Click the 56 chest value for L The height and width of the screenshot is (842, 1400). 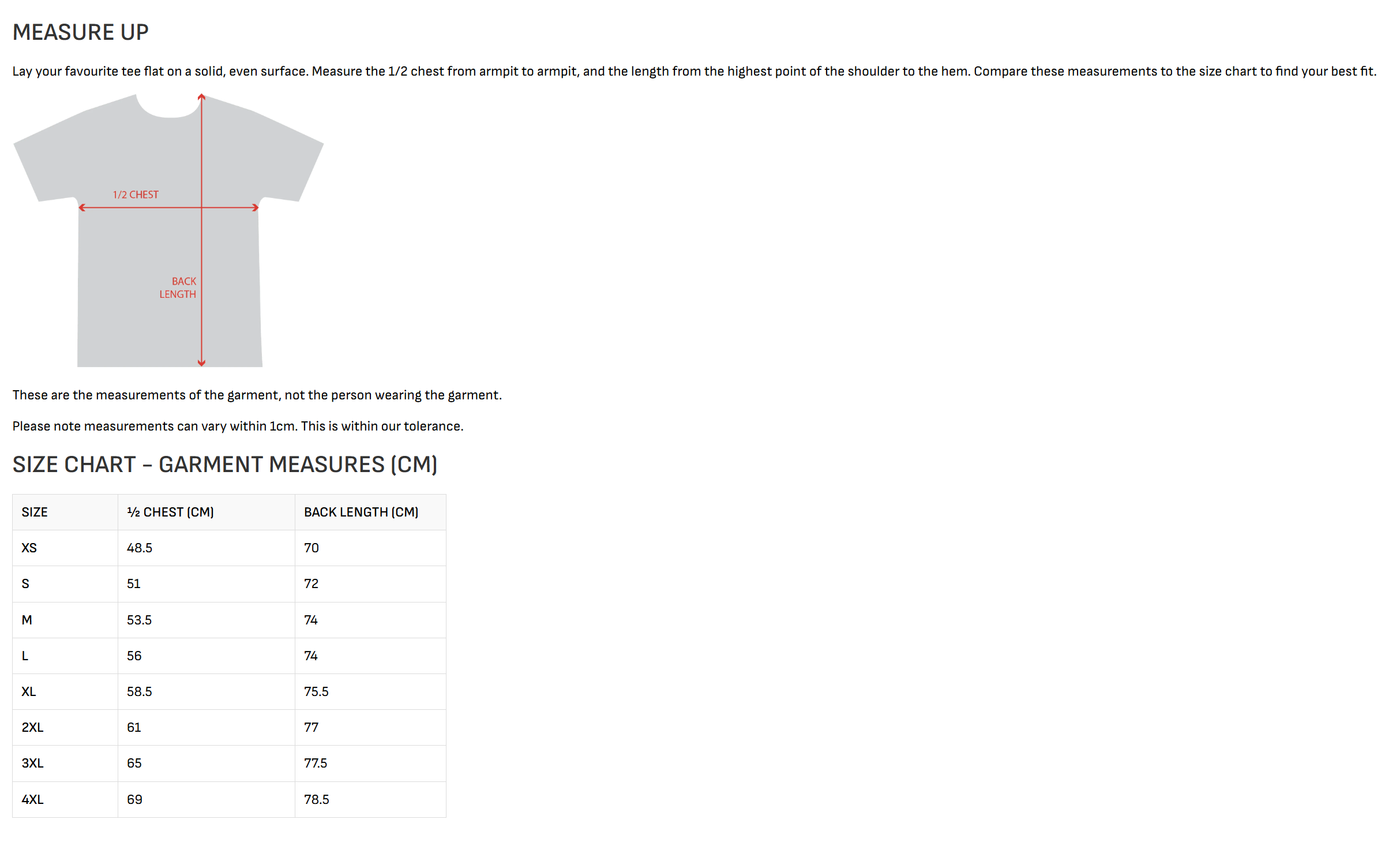[134, 656]
